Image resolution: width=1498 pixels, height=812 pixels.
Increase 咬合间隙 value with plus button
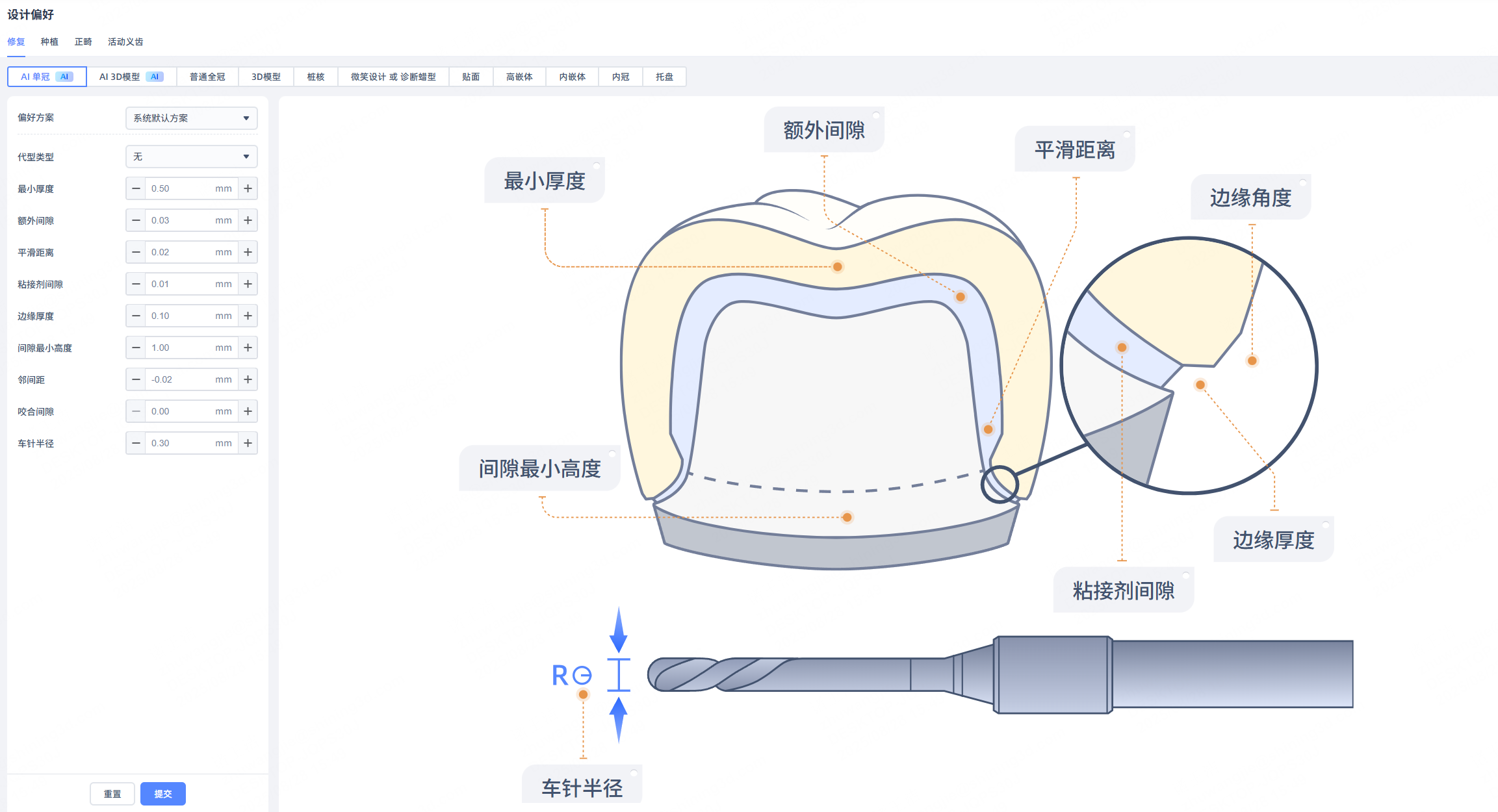pyautogui.click(x=248, y=411)
